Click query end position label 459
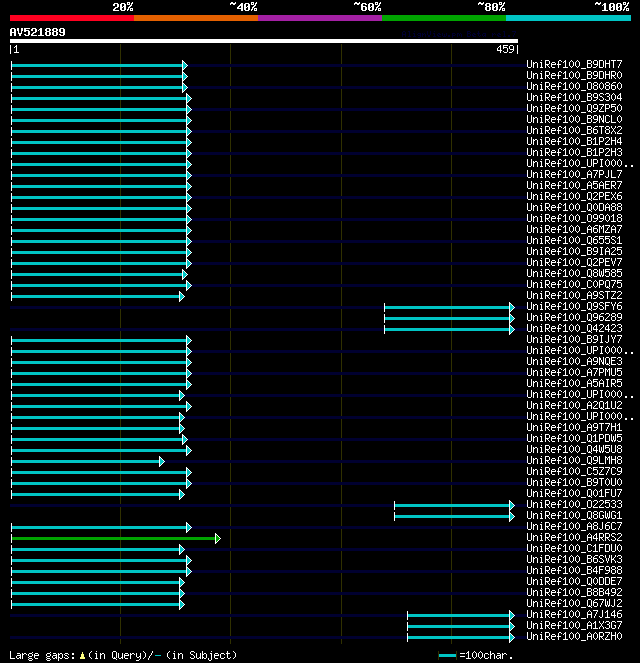Screen dimensions: 640x663 coord(505,49)
